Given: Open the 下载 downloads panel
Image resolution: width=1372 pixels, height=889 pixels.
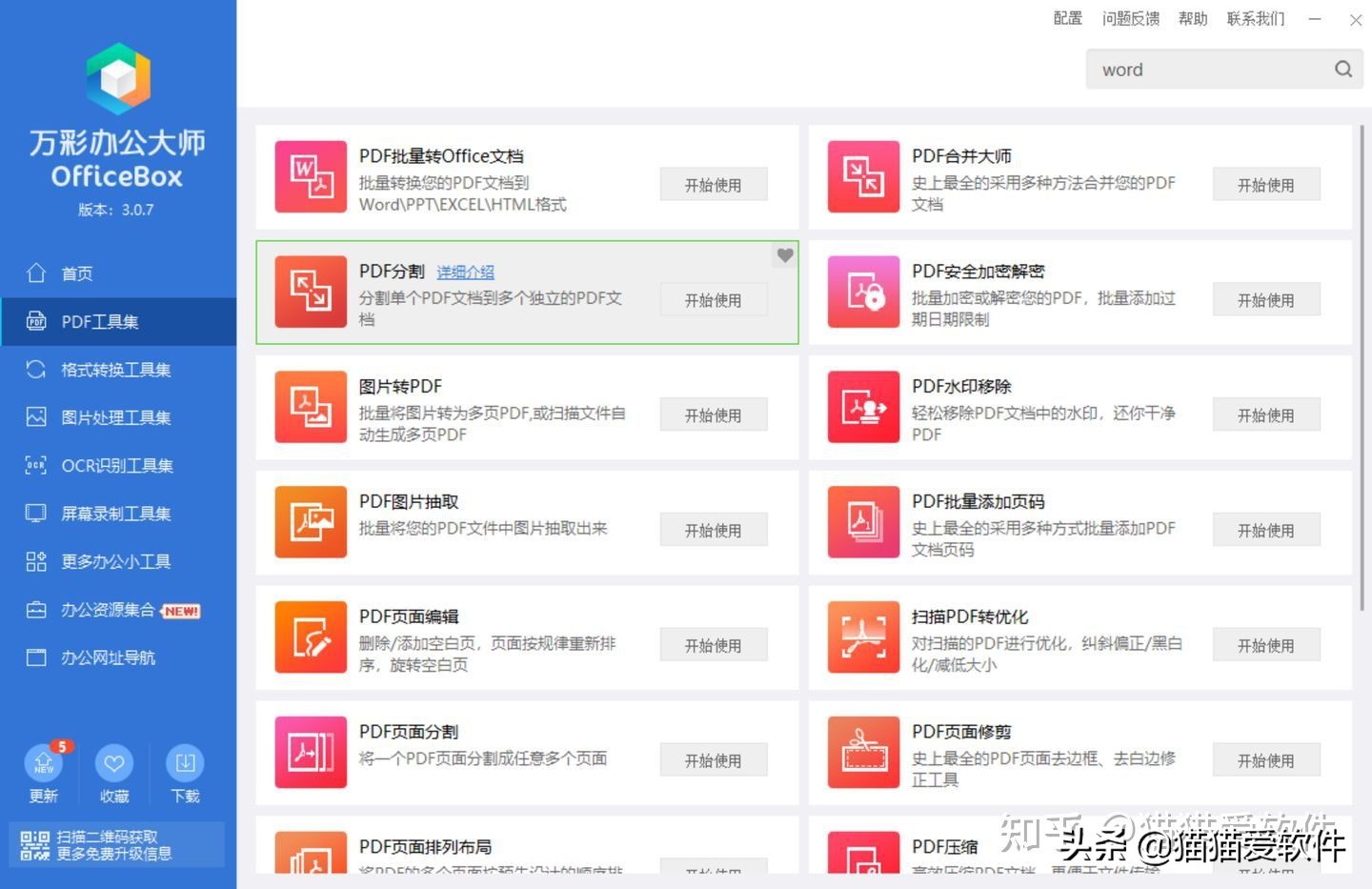Looking at the screenshot, I should (x=185, y=762).
